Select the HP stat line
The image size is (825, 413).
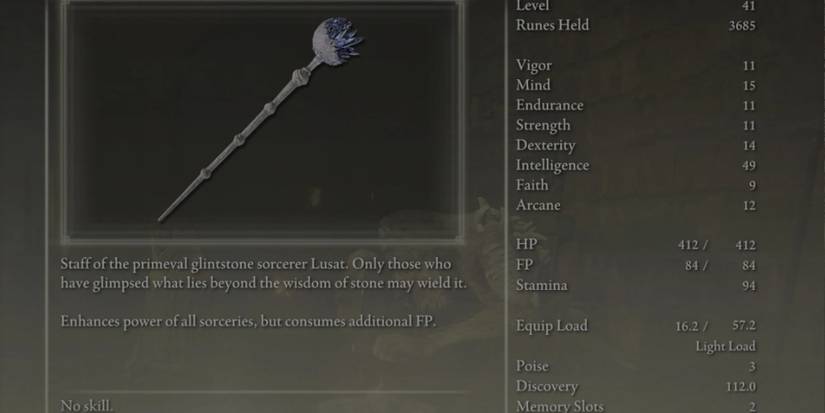(x=636, y=245)
